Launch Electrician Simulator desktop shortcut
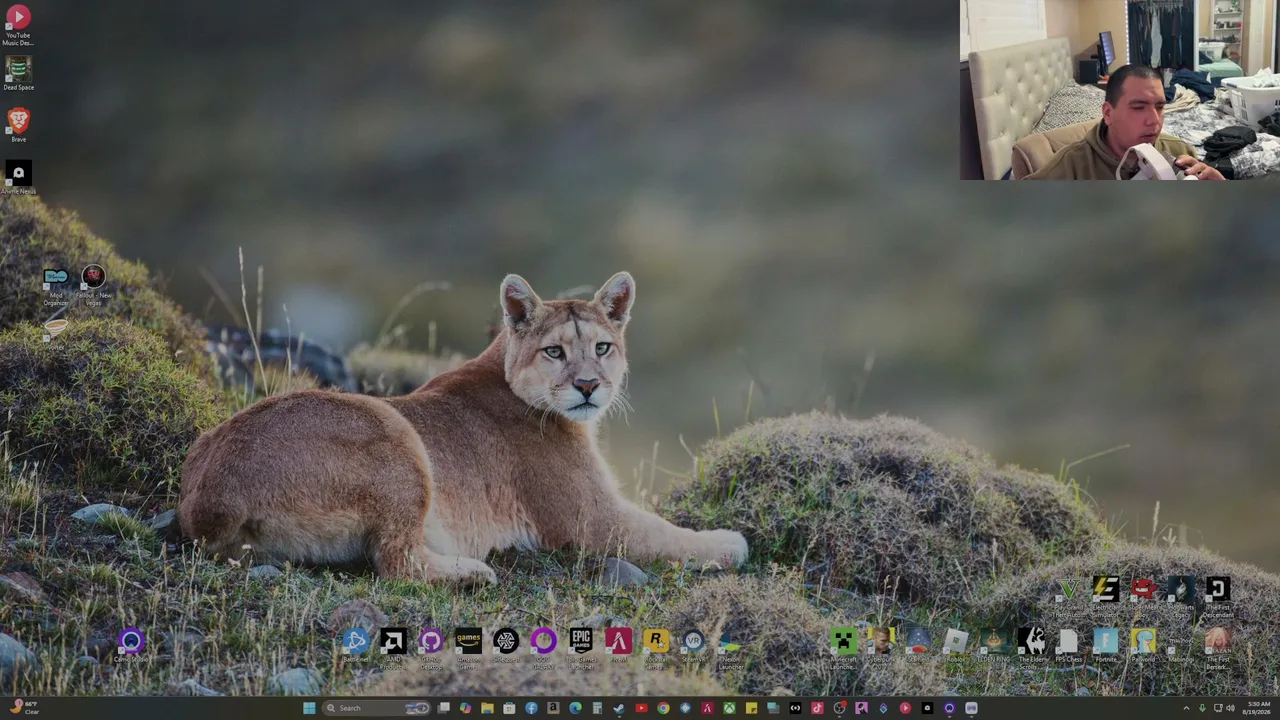Image resolution: width=1280 pixels, height=720 pixels. tap(1106, 596)
